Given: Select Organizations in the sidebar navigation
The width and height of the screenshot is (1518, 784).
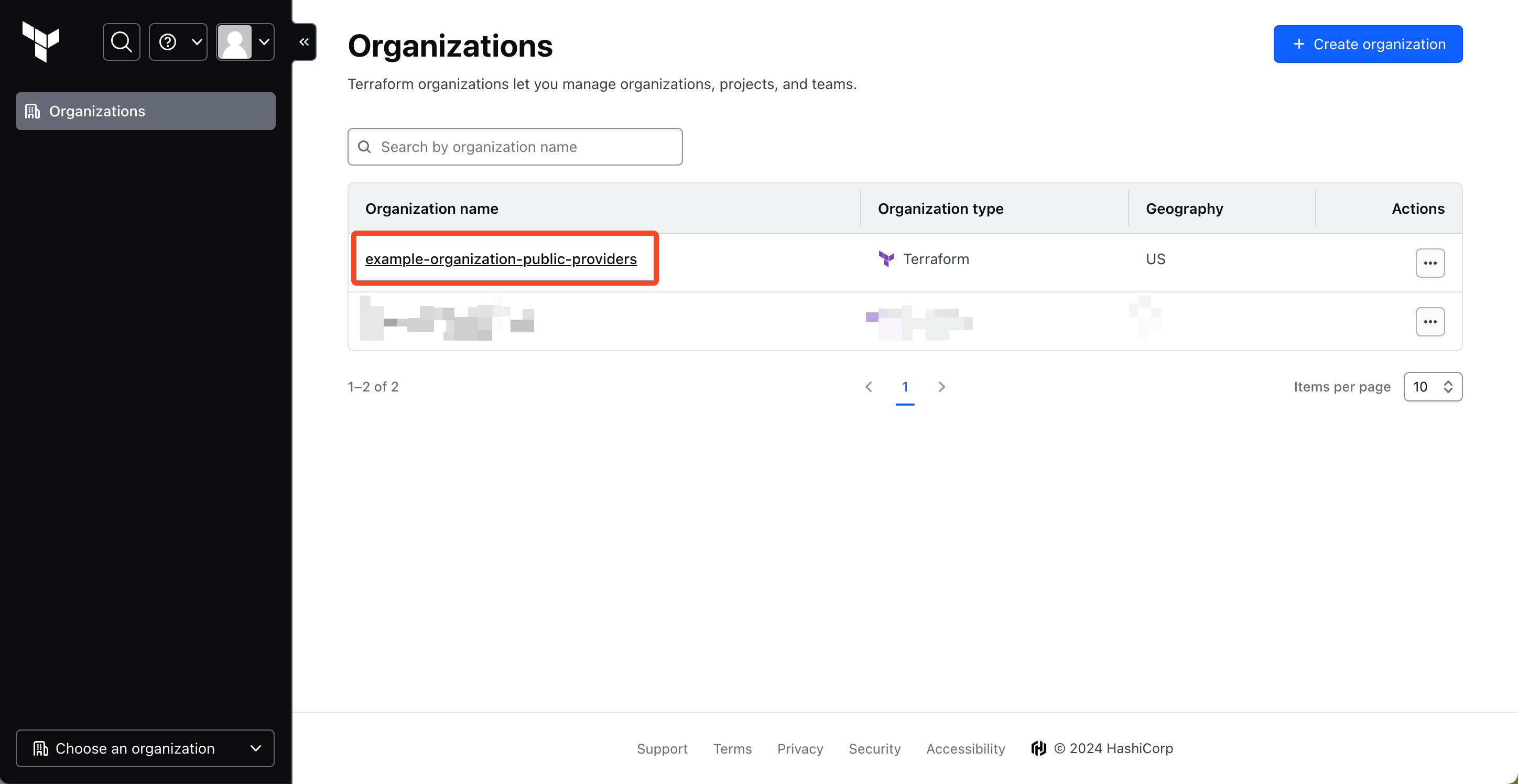Looking at the screenshot, I should (146, 111).
